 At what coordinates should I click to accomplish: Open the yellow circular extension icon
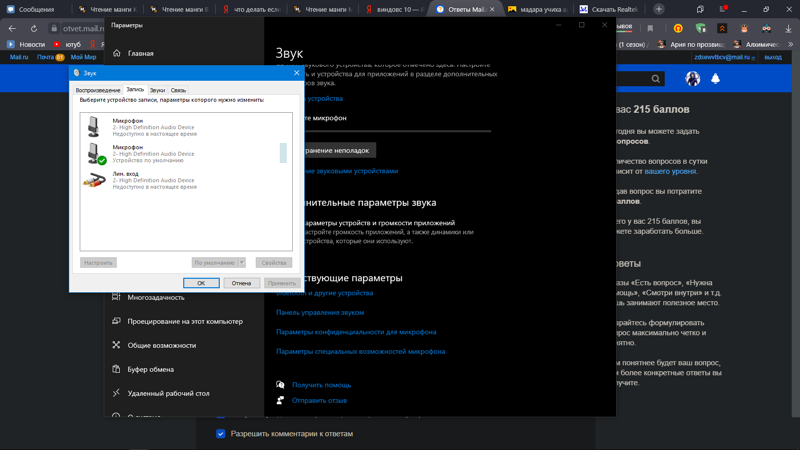tap(678, 29)
